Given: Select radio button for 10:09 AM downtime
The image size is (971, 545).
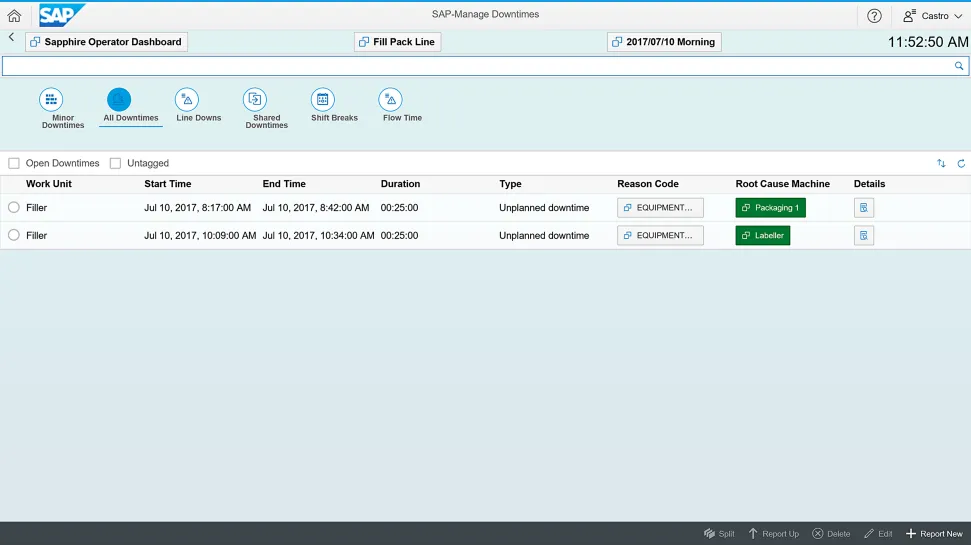Looking at the screenshot, I should click(14, 236).
